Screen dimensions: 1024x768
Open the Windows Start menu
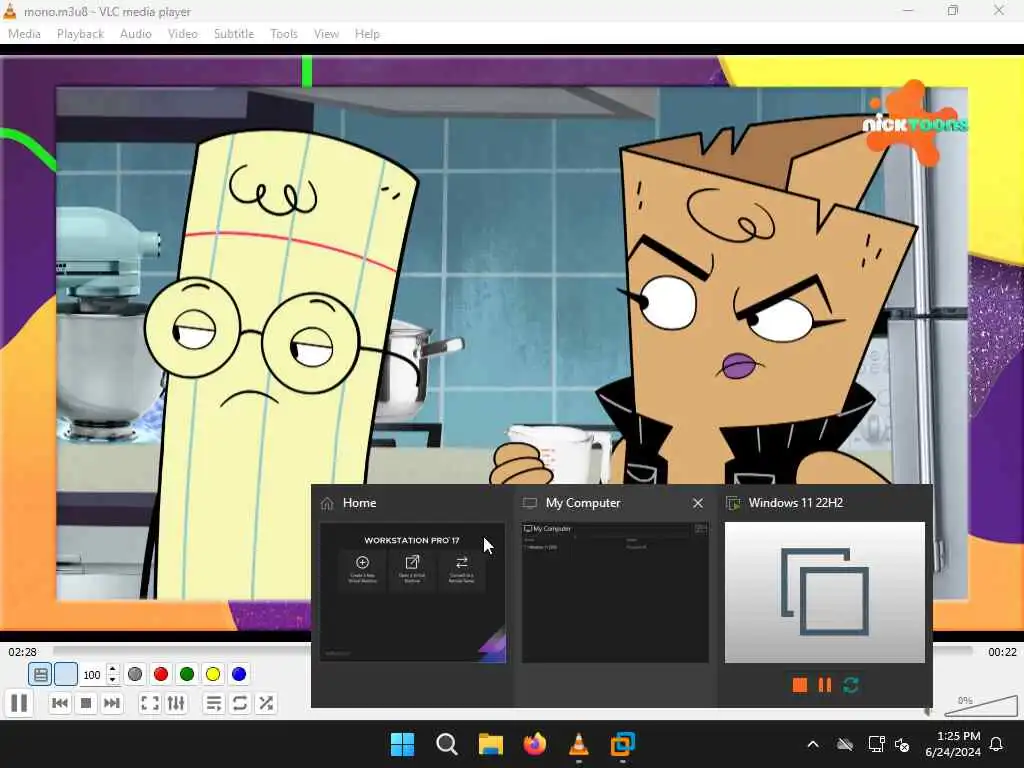tap(402, 744)
